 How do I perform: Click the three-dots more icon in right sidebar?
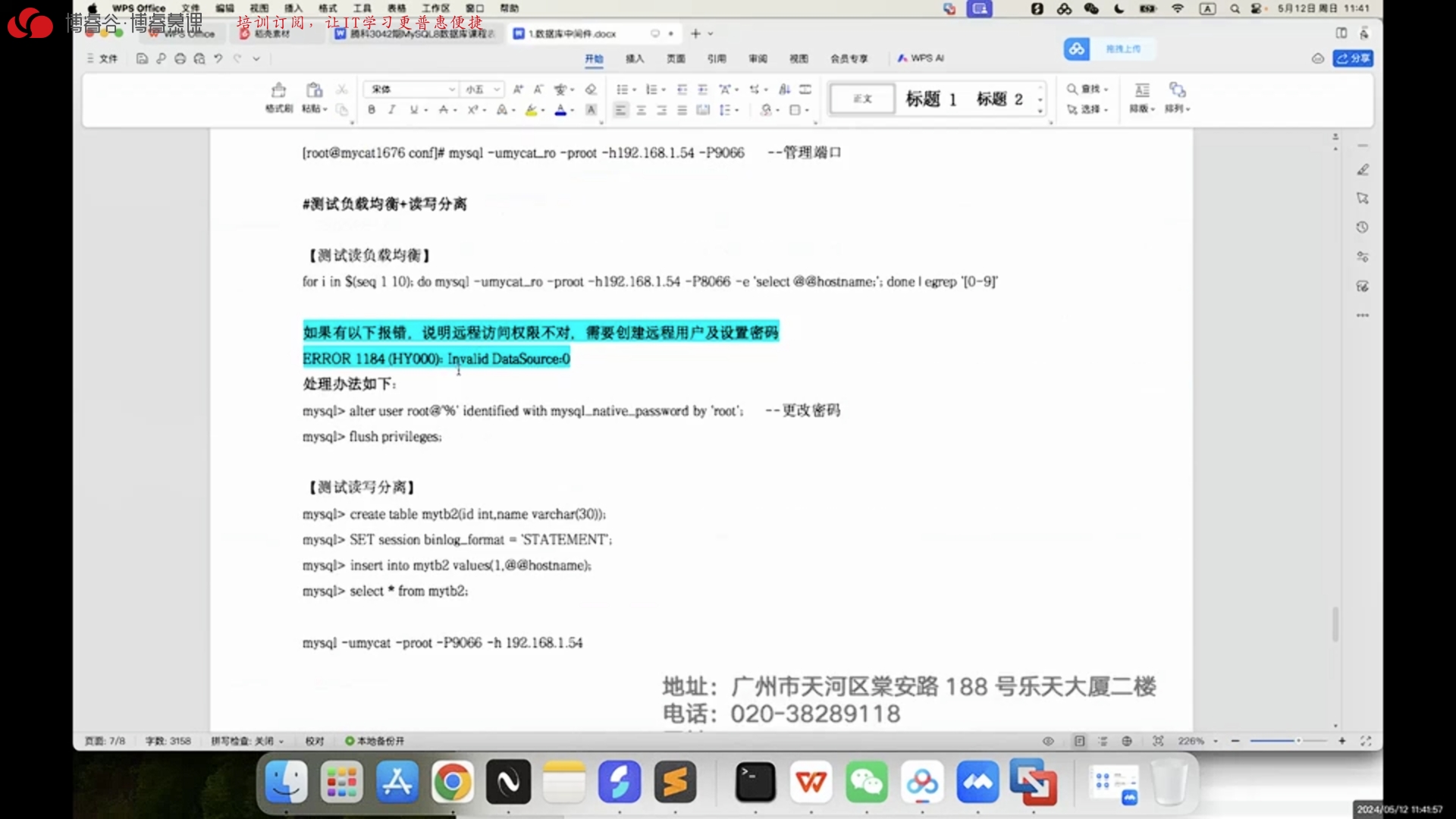(1363, 315)
